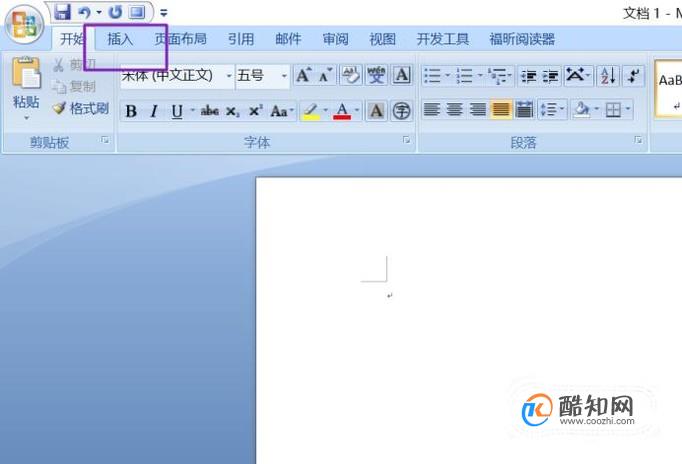
Task: Justify the paragraph text
Action: click(x=501, y=110)
